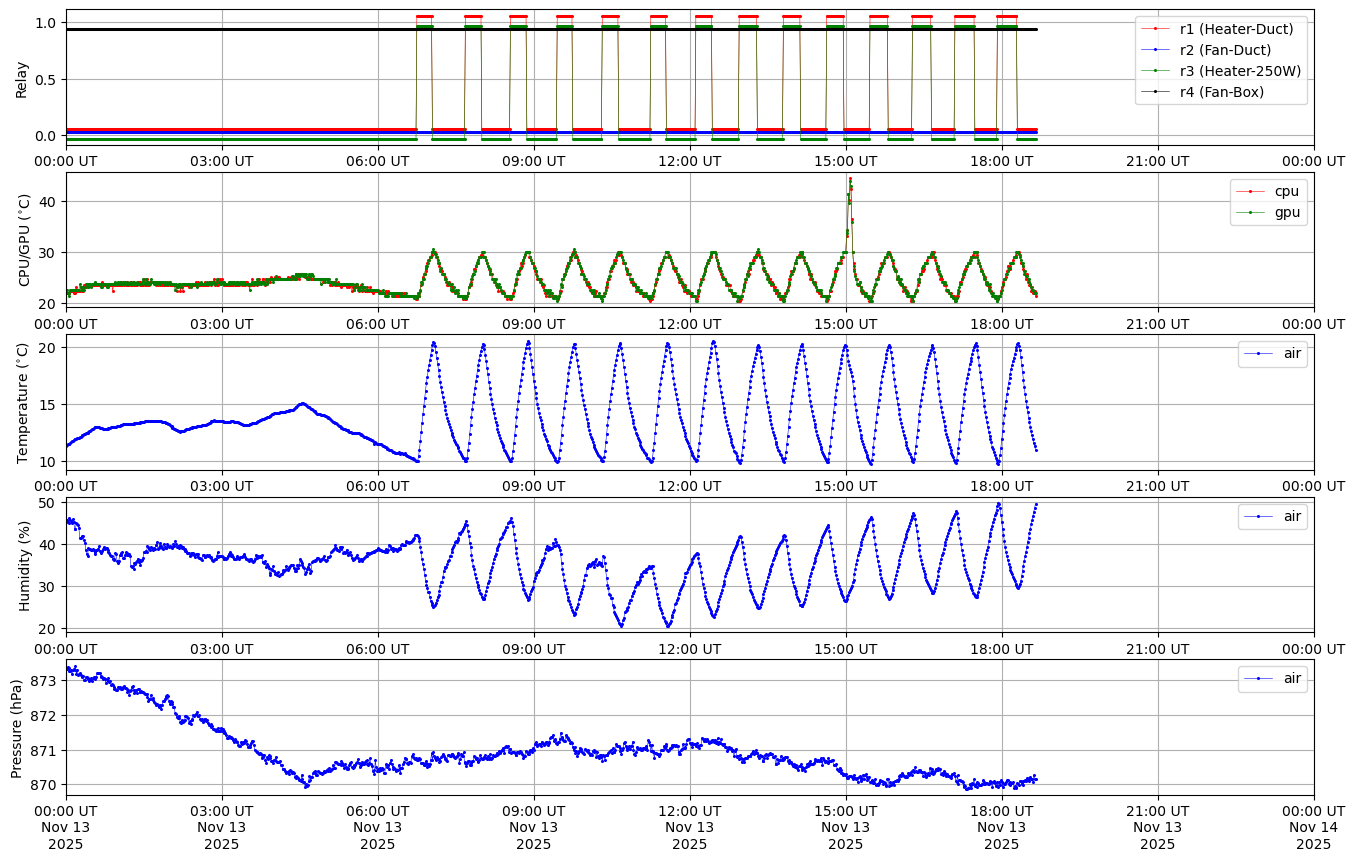
Task: Select the Temperature (°C) y-axis label
Action: pyautogui.click(x=24, y=402)
